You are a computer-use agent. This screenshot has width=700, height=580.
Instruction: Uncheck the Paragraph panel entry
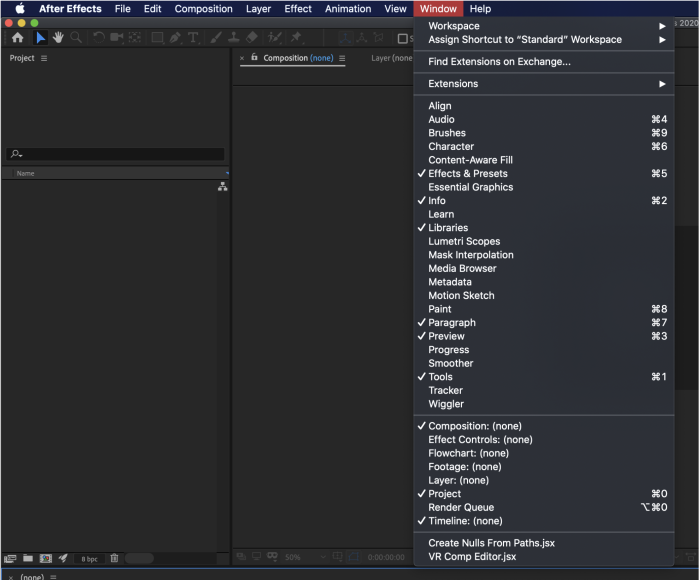544,322
